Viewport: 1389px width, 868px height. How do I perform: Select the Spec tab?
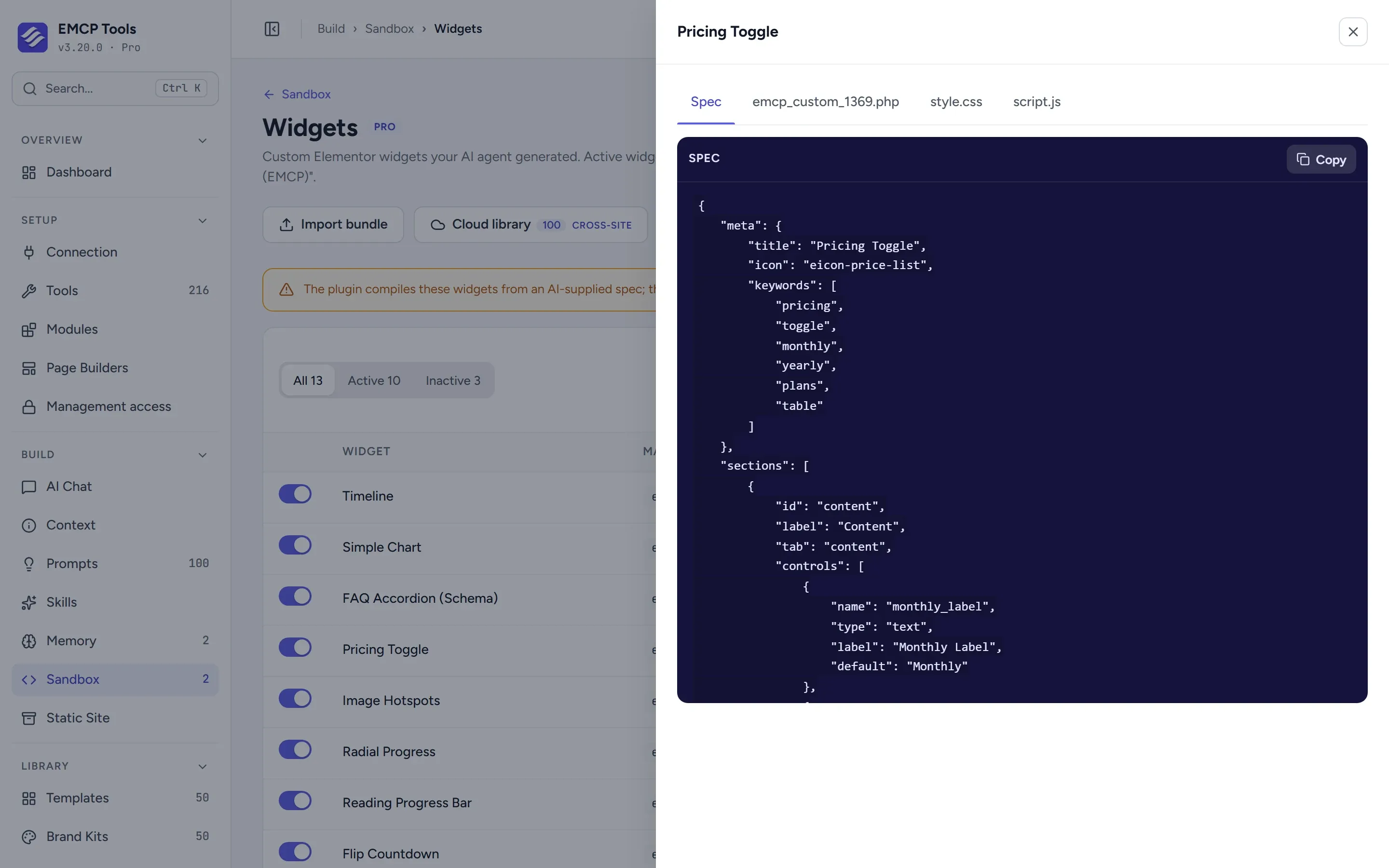[x=706, y=102]
